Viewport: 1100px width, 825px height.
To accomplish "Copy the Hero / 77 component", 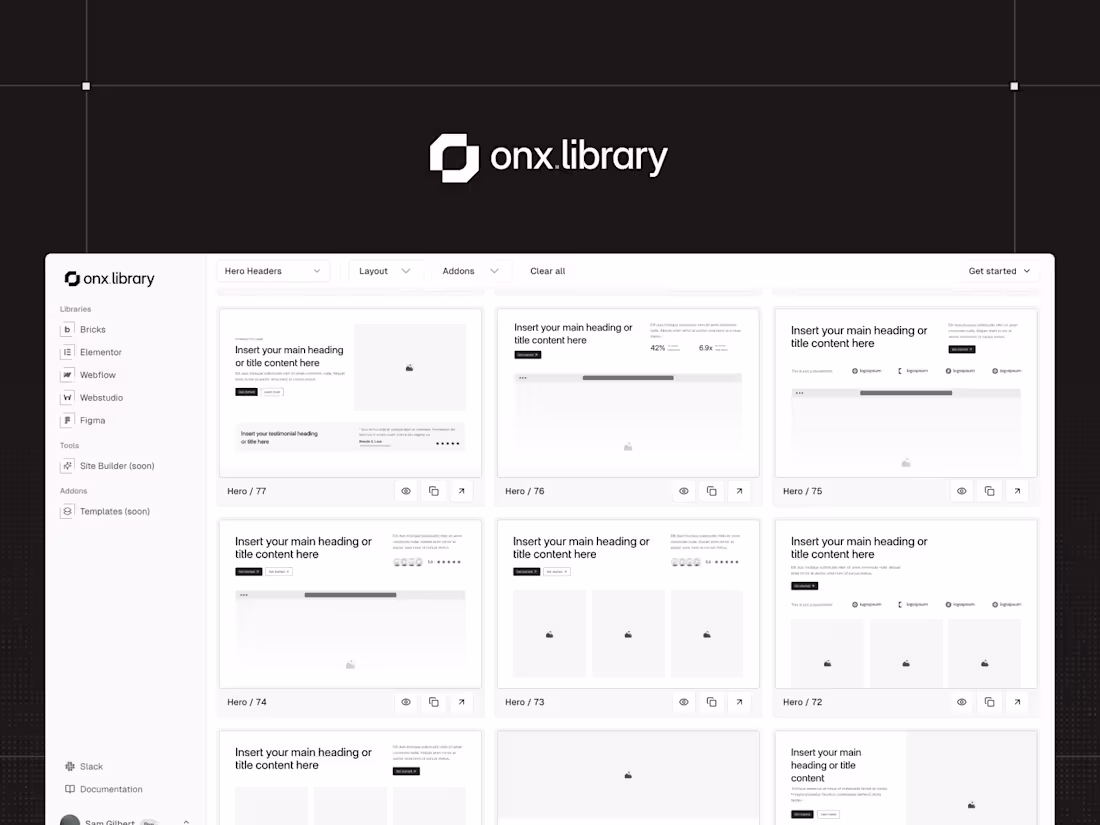I will click(433, 491).
